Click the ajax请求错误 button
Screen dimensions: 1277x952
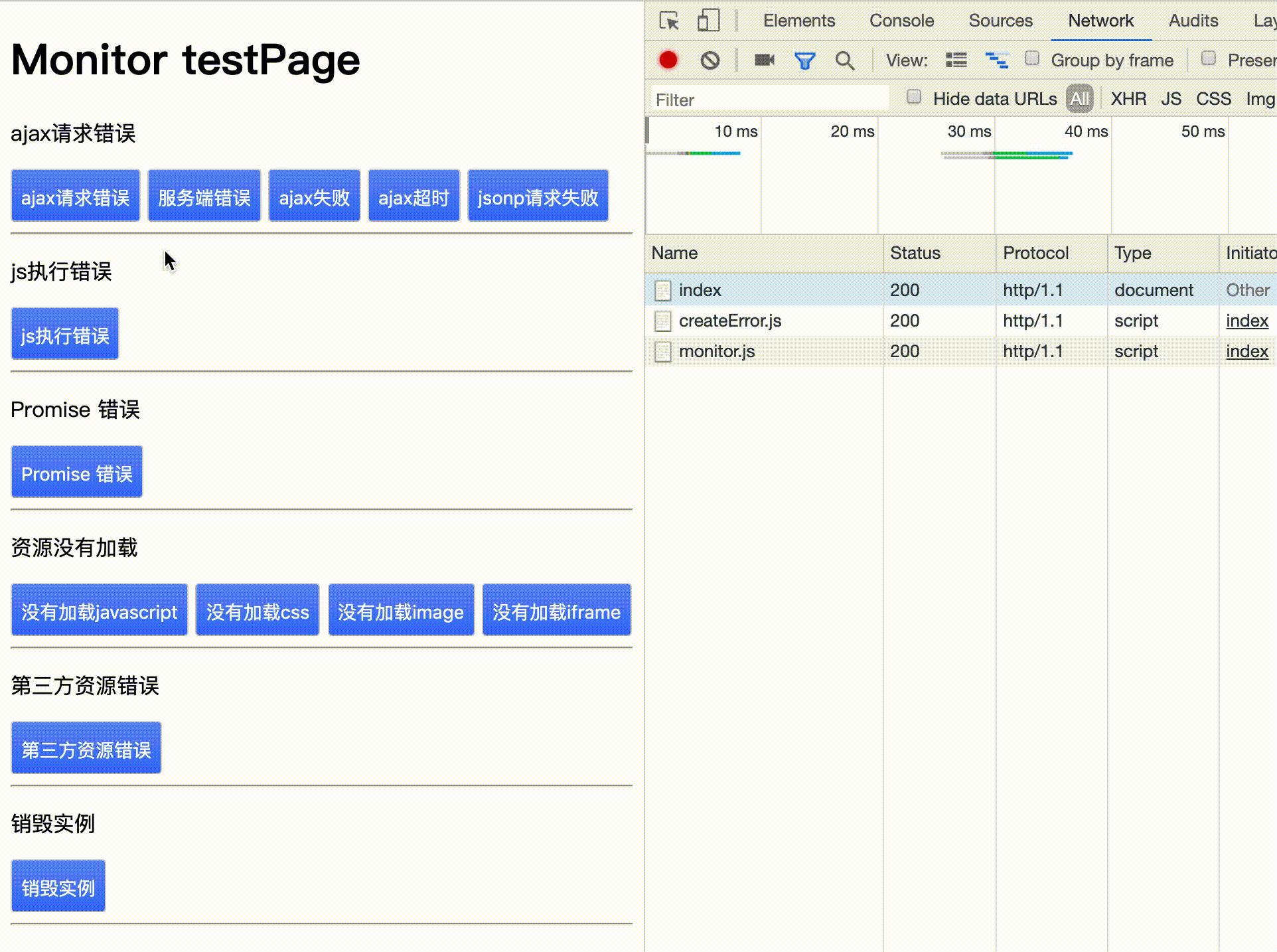(x=76, y=195)
